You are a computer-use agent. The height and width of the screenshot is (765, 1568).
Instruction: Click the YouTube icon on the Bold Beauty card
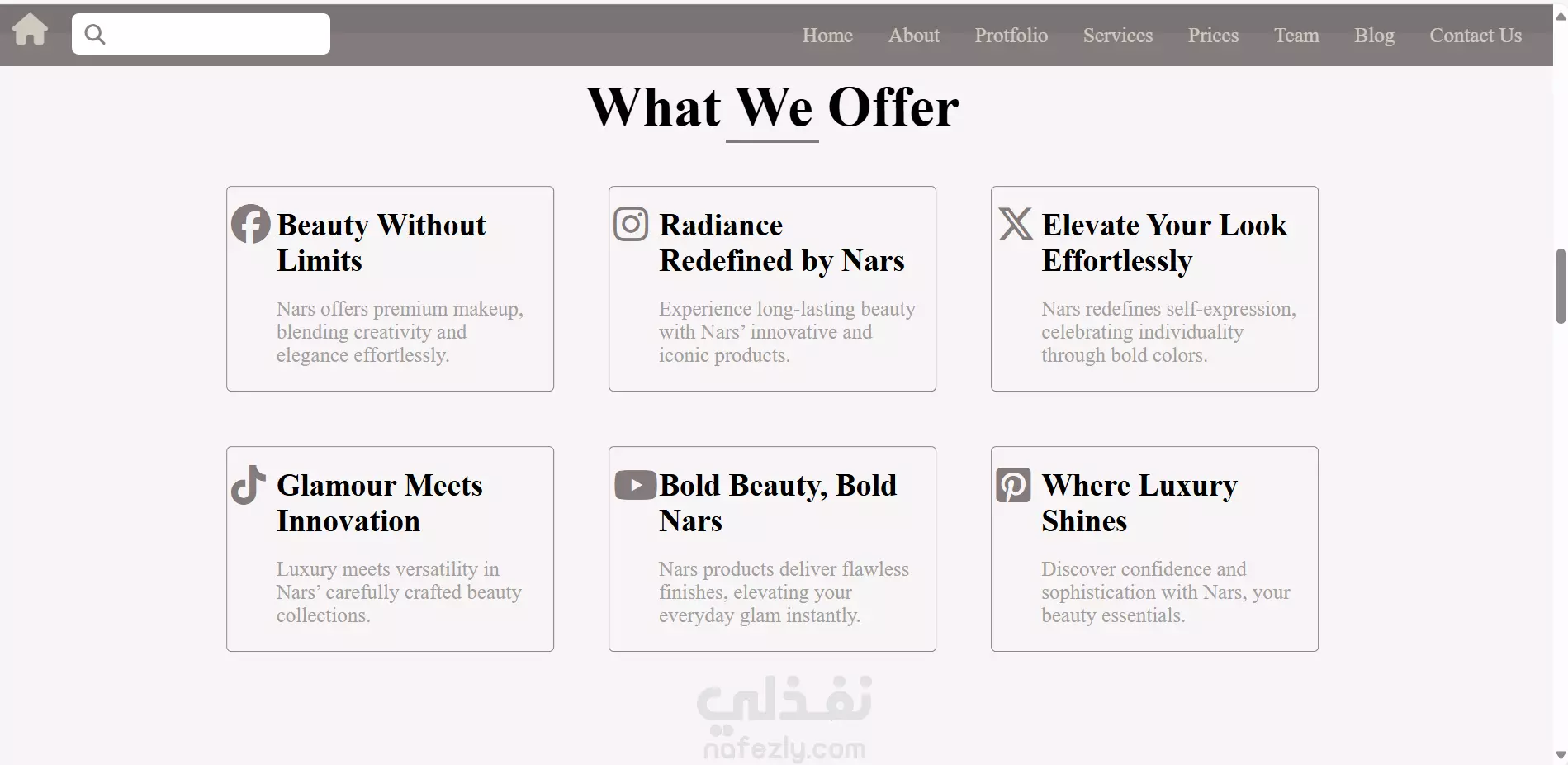coord(635,485)
